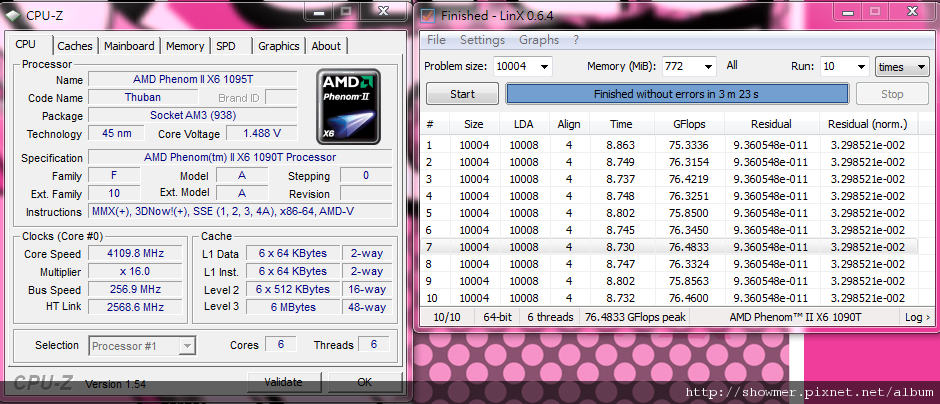This screenshot has width=940, height=404.
Task: Click the Level 3 cache value 6 MBytes
Action: point(293,307)
